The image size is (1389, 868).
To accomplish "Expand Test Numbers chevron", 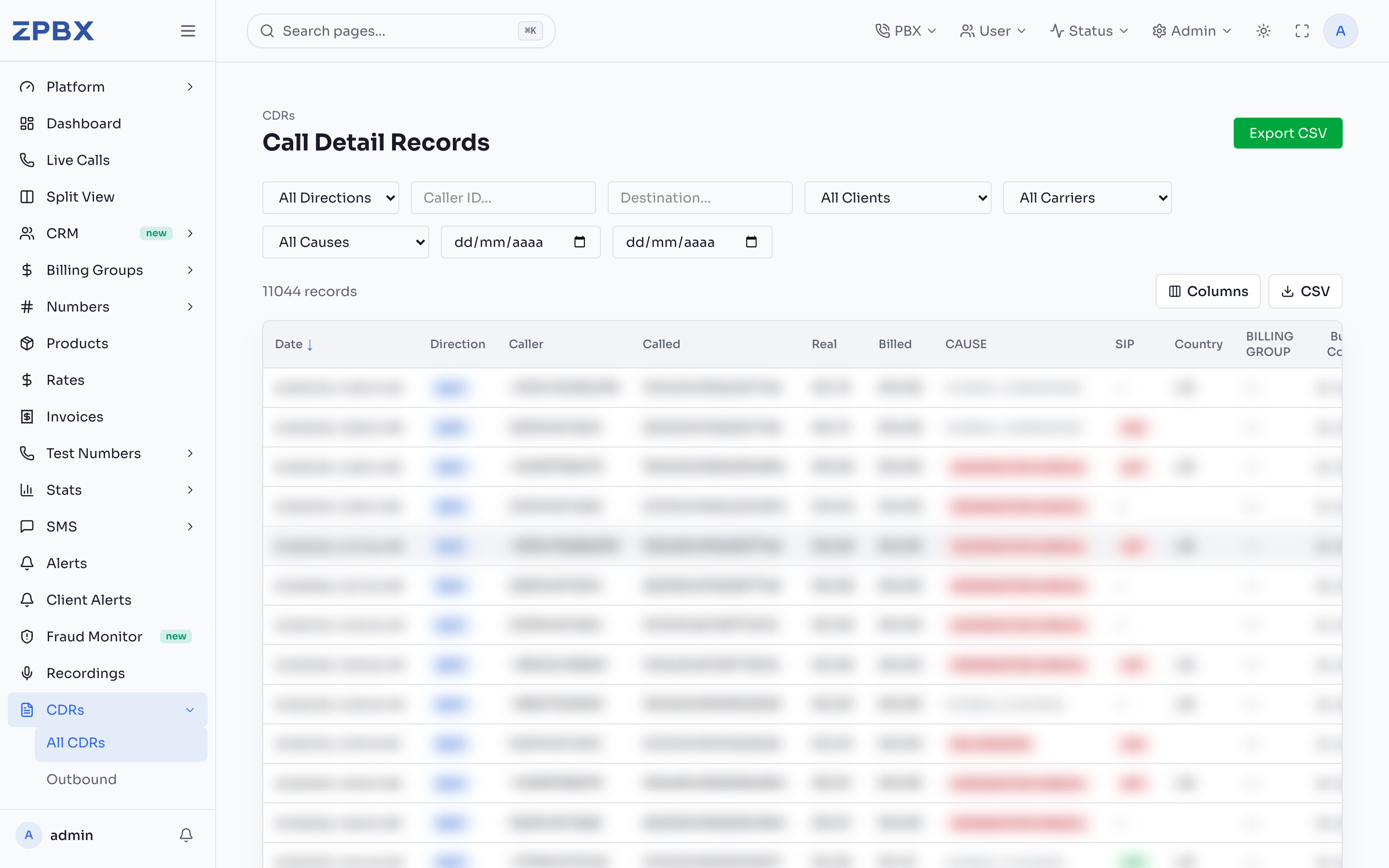I will click(190, 453).
